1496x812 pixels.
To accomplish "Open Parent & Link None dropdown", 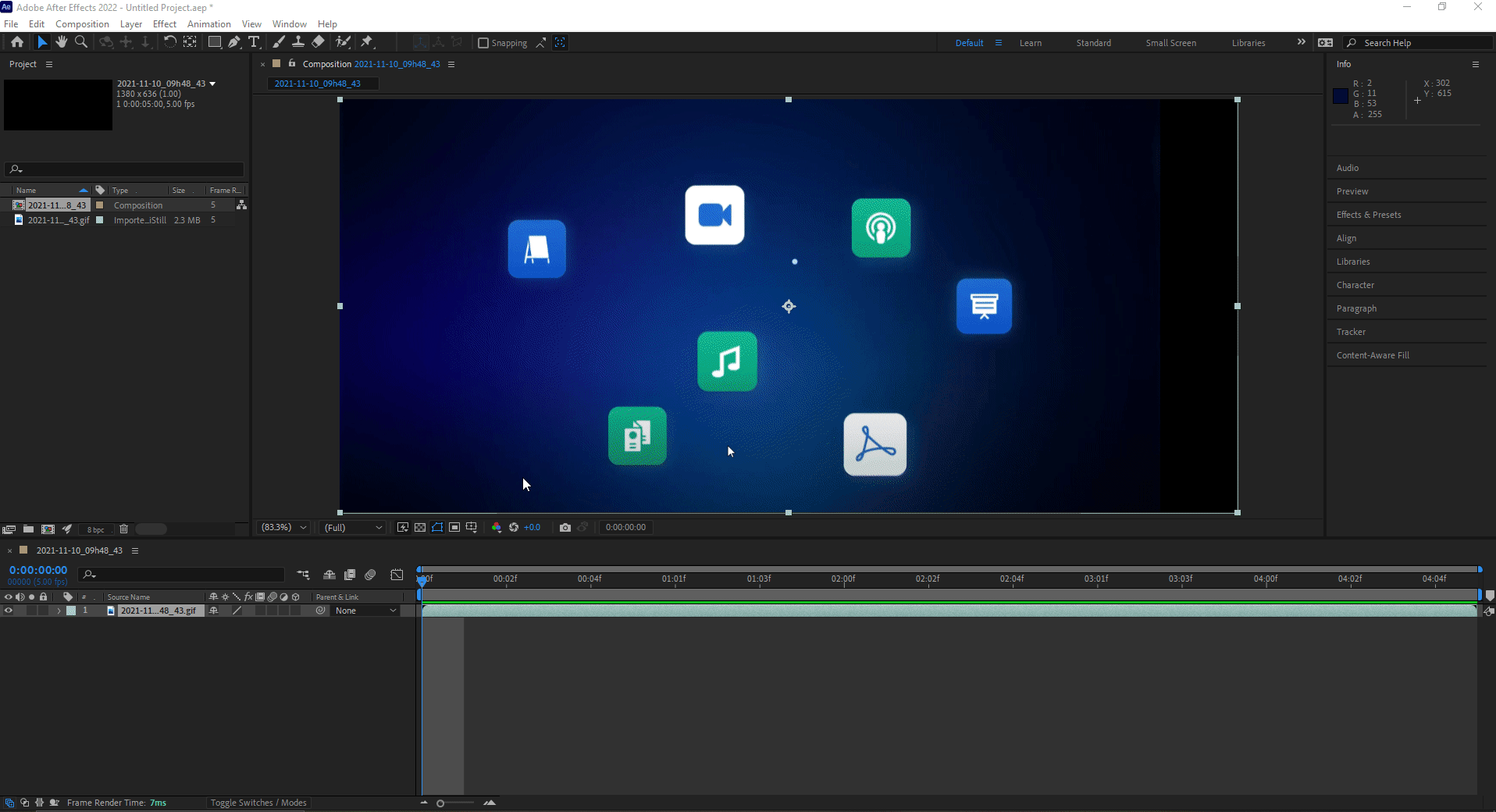I will pos(365,611).
